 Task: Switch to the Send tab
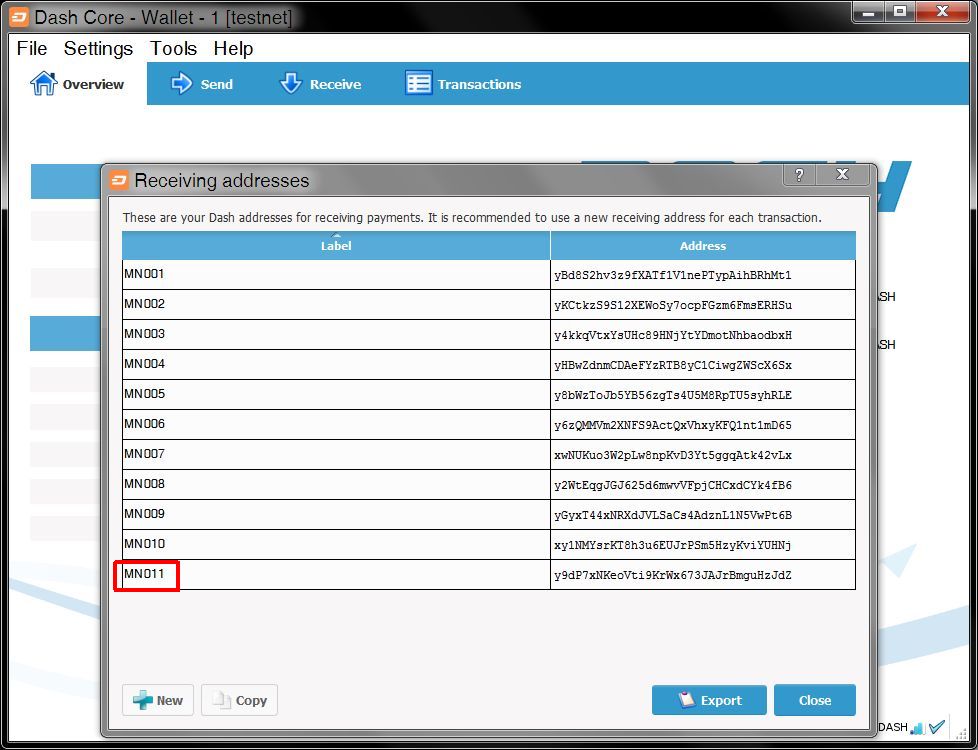click(201, 84)
